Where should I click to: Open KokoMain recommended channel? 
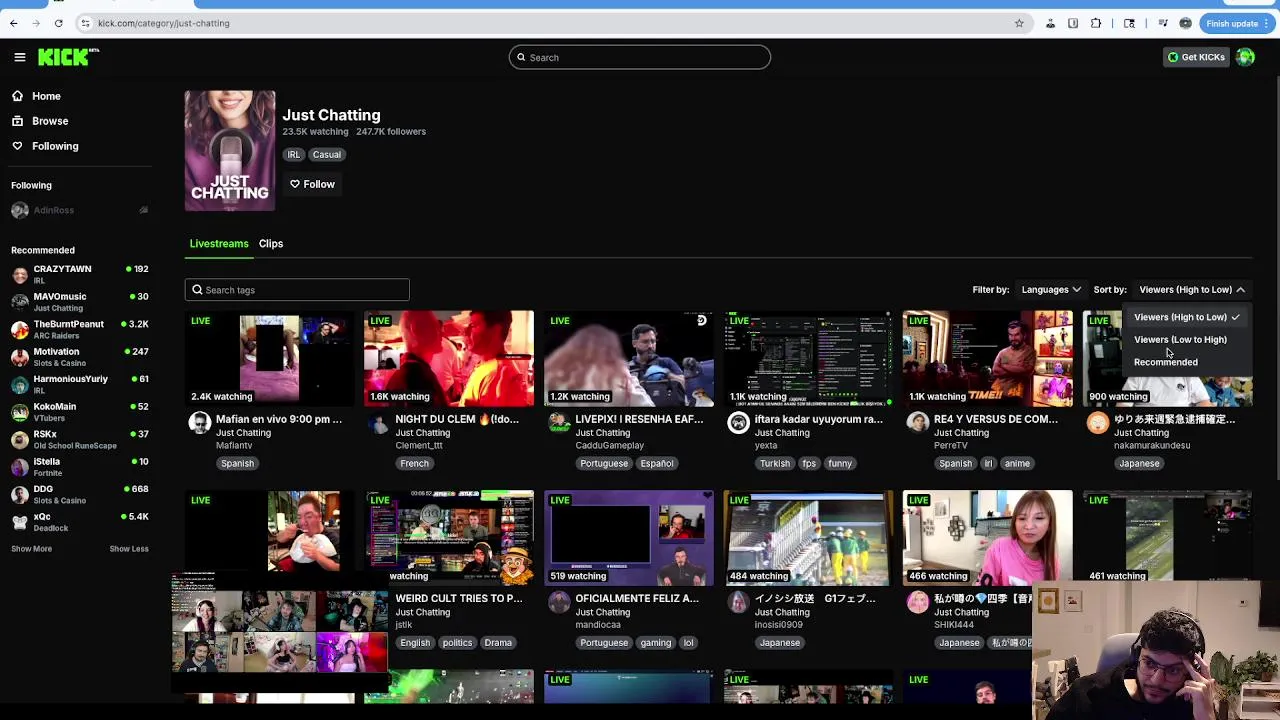[80, 411]
